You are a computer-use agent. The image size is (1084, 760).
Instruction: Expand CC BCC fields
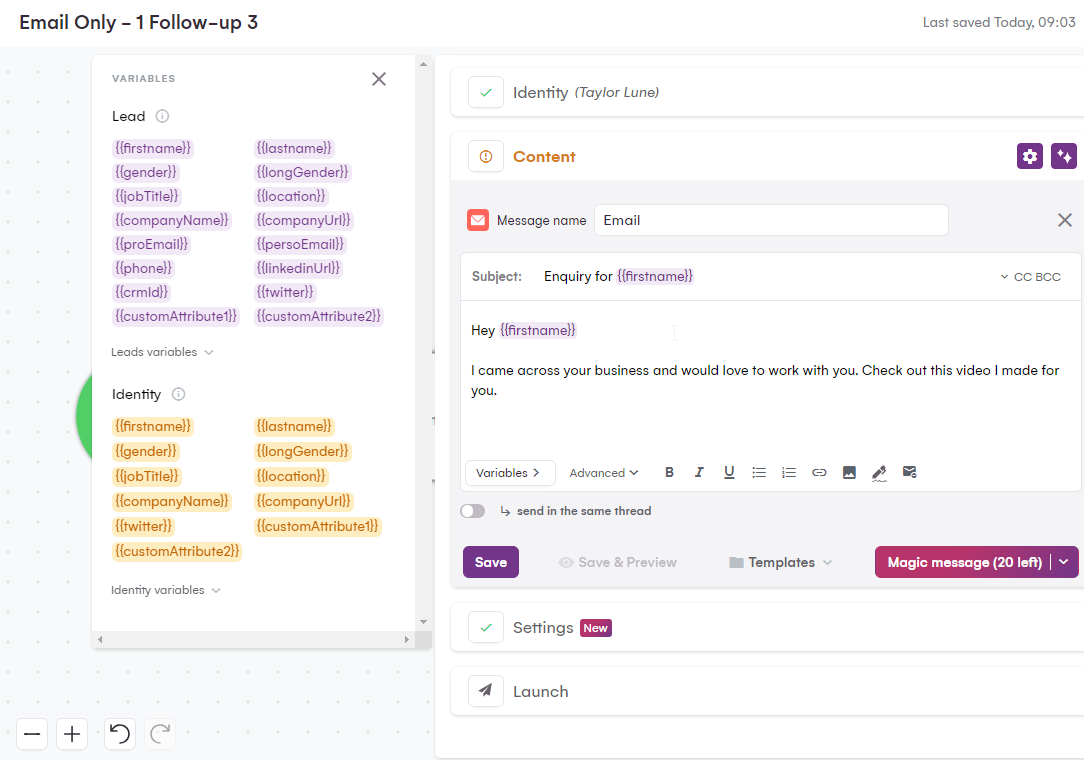pos(1030,277)
